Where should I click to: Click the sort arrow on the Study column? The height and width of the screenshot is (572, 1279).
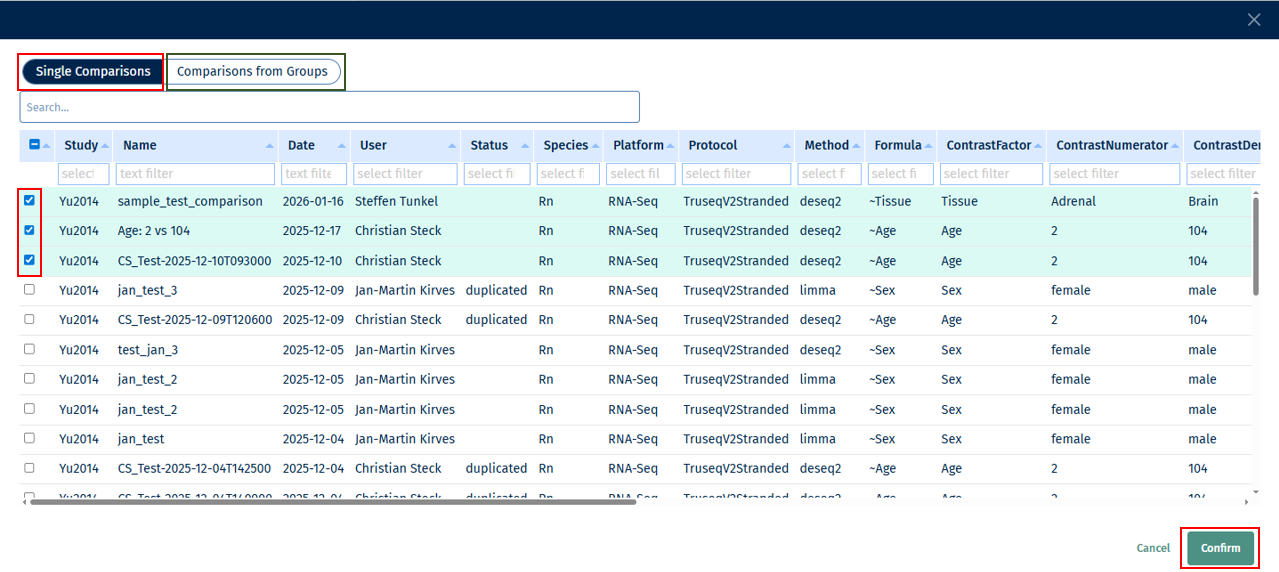point(105,146)
